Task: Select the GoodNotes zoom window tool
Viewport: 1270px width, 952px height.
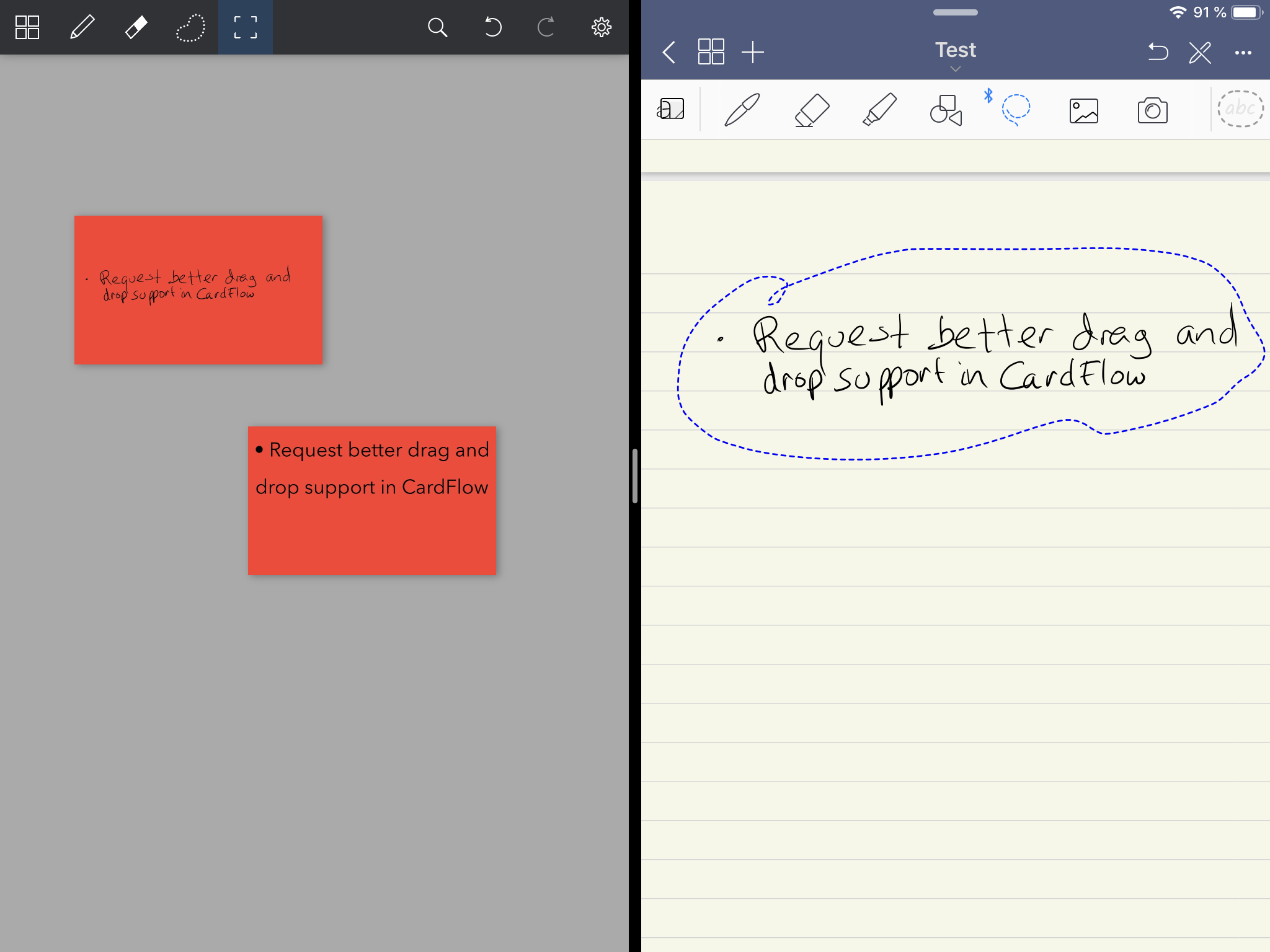Action: [x=671, y=109]
